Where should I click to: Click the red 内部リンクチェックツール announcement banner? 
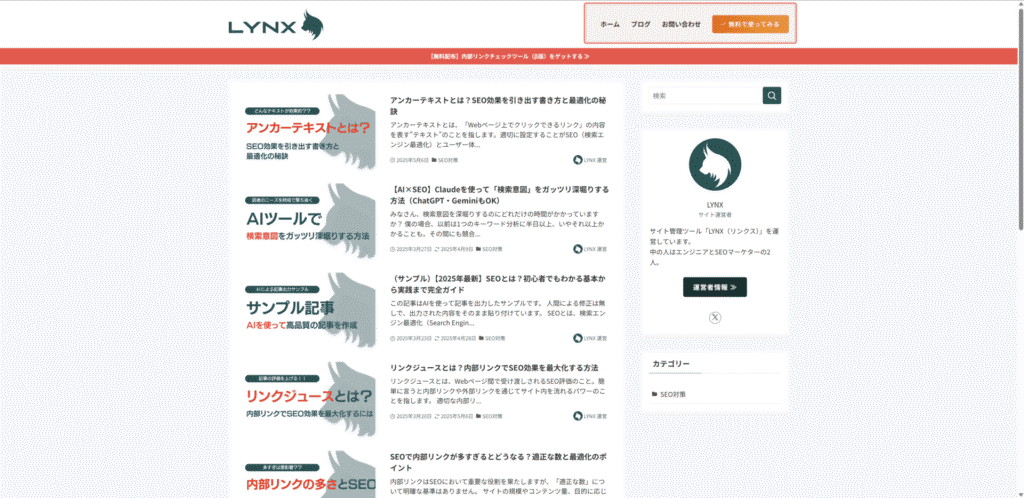click(512, 56)
